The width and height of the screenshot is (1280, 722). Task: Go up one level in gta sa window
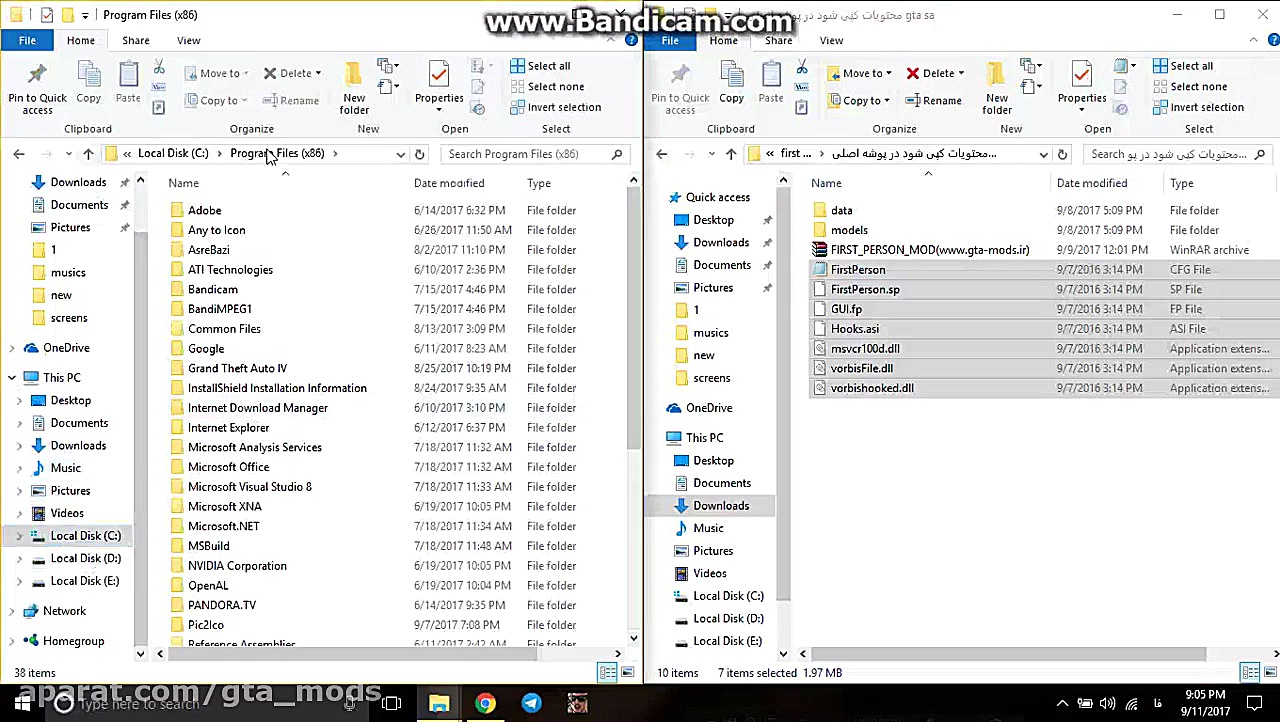(731, 154)
